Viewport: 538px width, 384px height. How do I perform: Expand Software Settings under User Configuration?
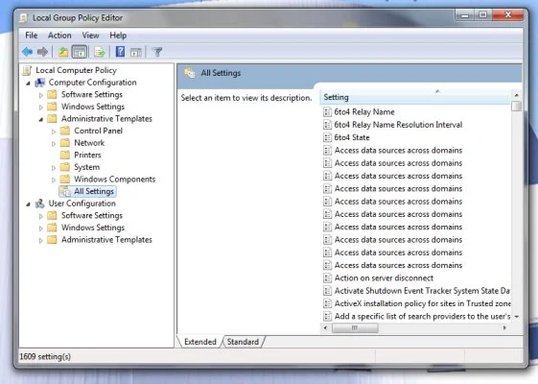[41, 216]
